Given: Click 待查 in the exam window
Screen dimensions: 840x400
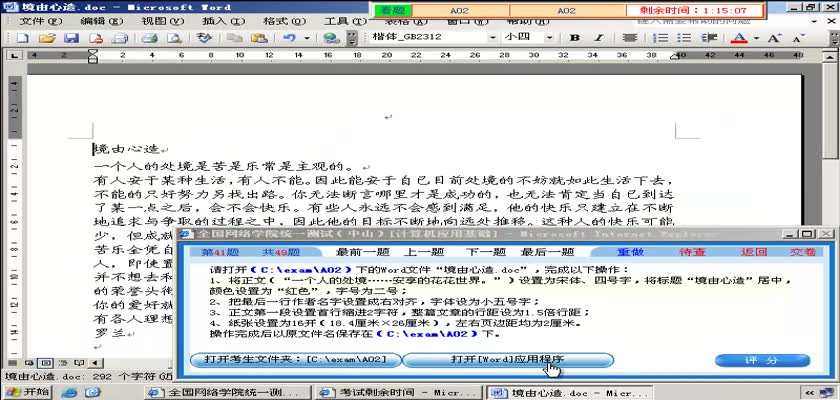Looking at the screenshot, I should click(x=692, y=252).
